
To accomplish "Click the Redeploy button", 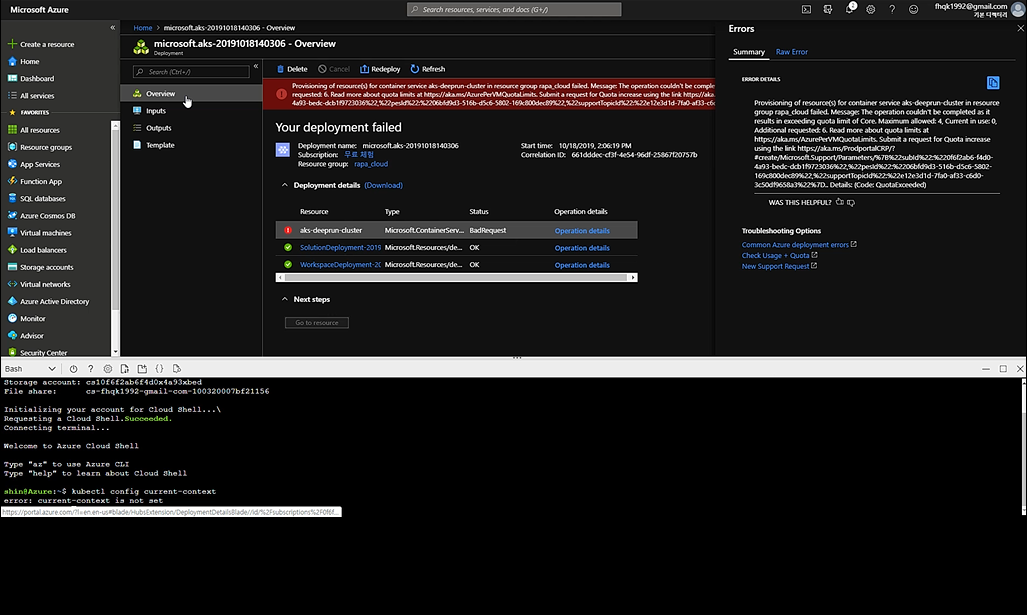I will point(380,69).
